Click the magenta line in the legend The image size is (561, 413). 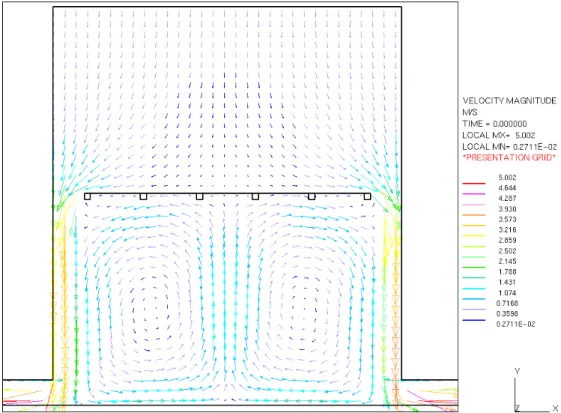pos(474,194)
